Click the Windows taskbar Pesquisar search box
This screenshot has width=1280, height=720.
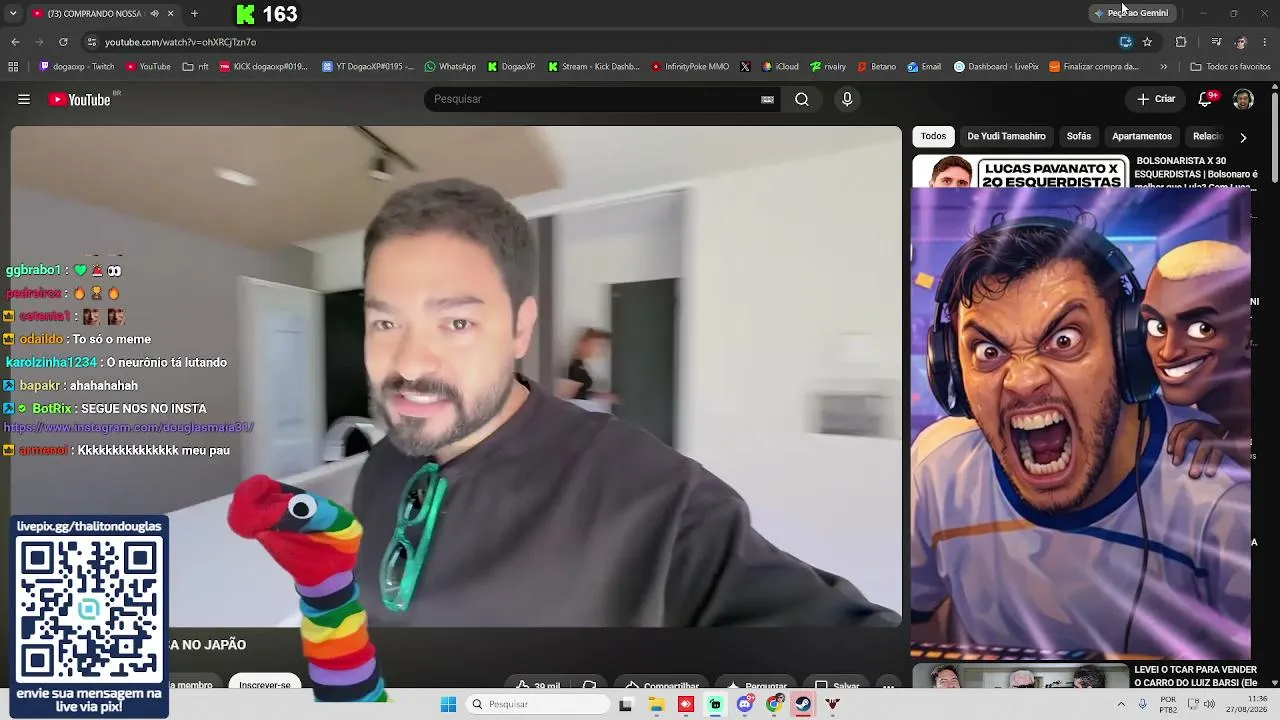pos(538,704)
